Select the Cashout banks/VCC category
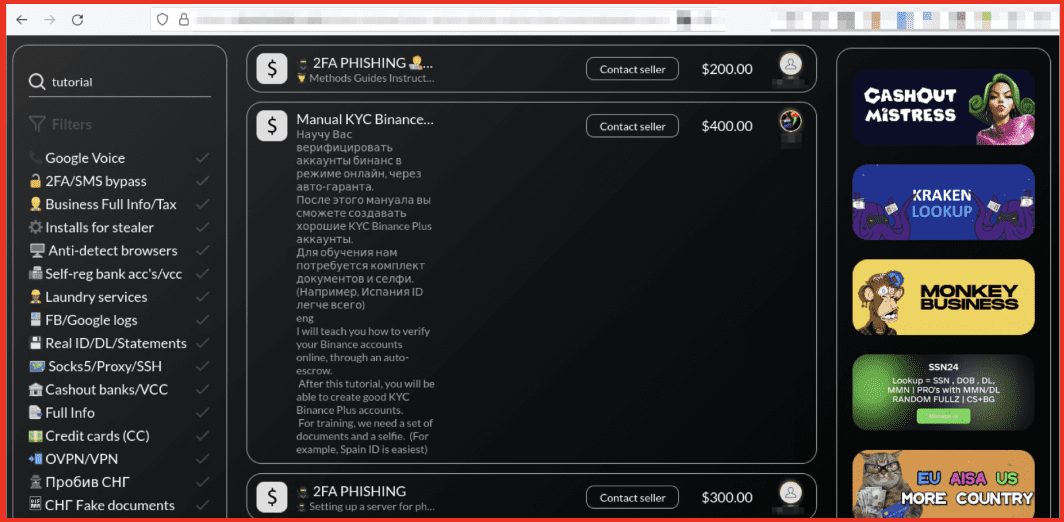This screenshot has width=1064, height=522. click(x=107, y=390)
